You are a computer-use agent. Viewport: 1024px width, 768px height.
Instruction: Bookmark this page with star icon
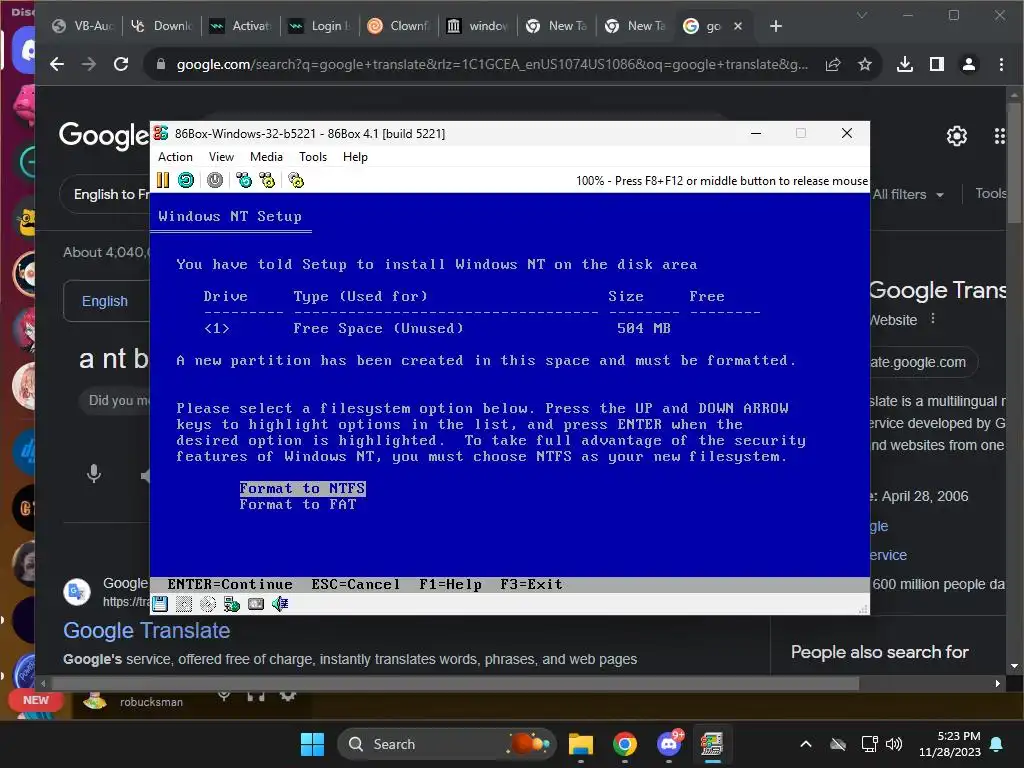coord(865,64)
